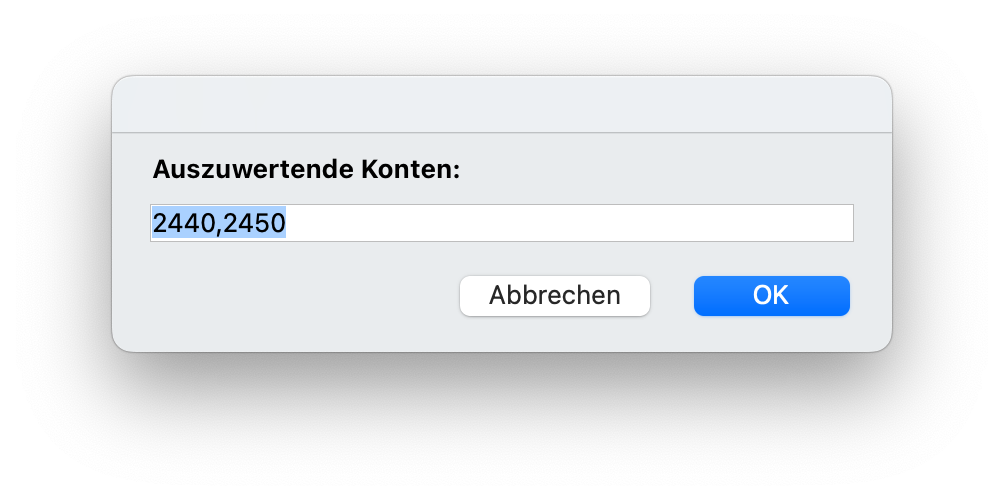Click the account numbers input field

tap(501, 223)
